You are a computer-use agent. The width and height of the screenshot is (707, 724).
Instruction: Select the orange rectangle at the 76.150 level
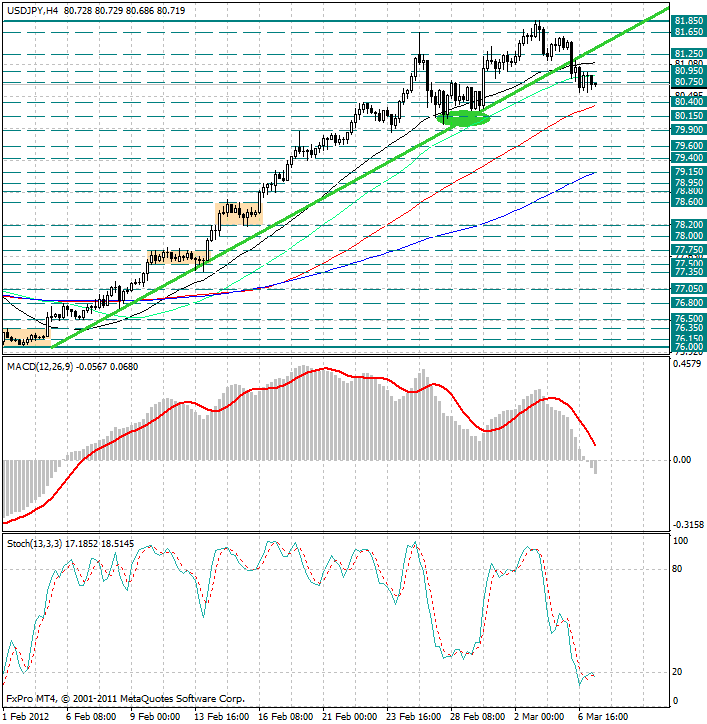(x=26, y=338)
